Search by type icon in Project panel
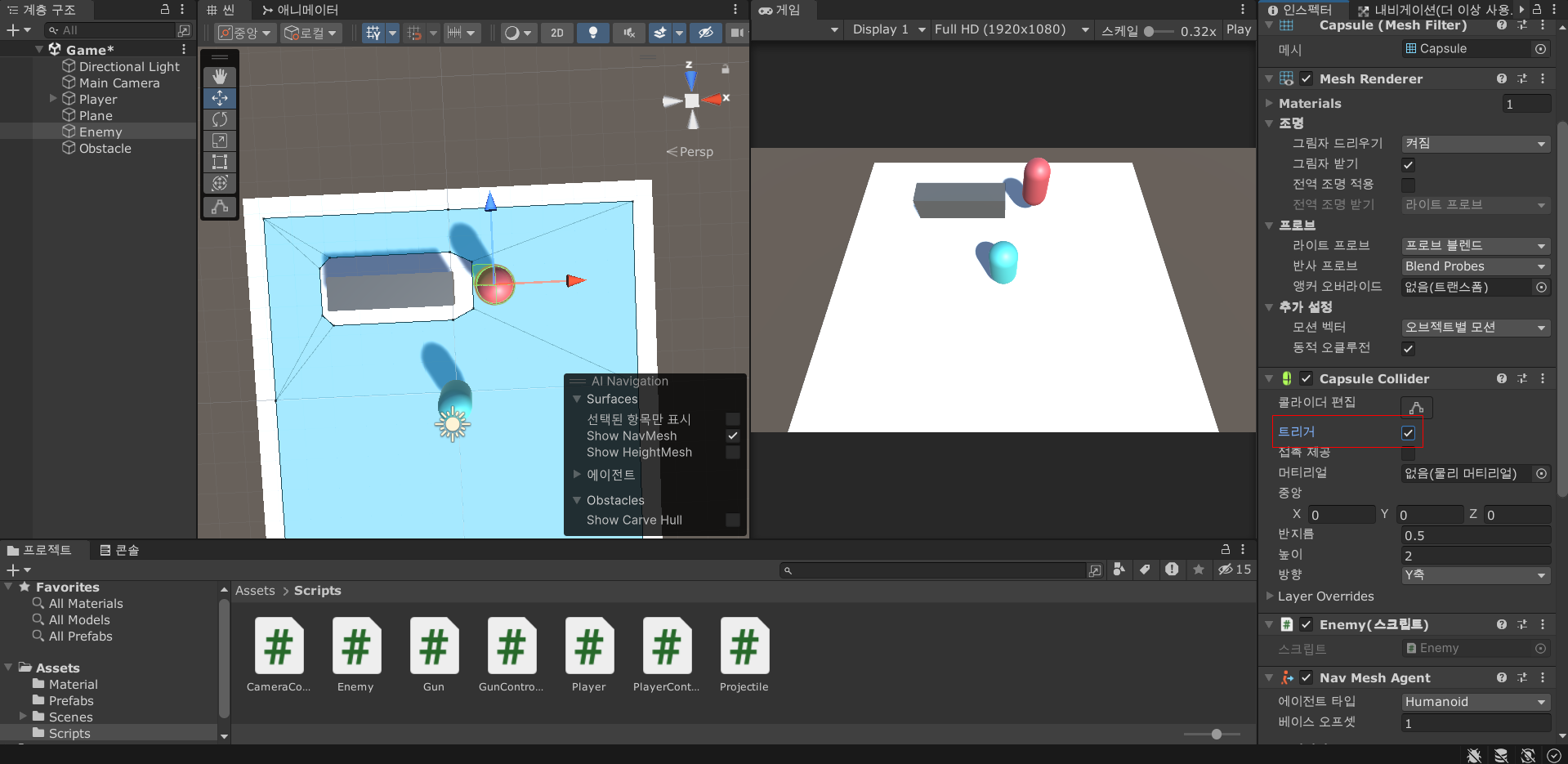 (1119, 570)
